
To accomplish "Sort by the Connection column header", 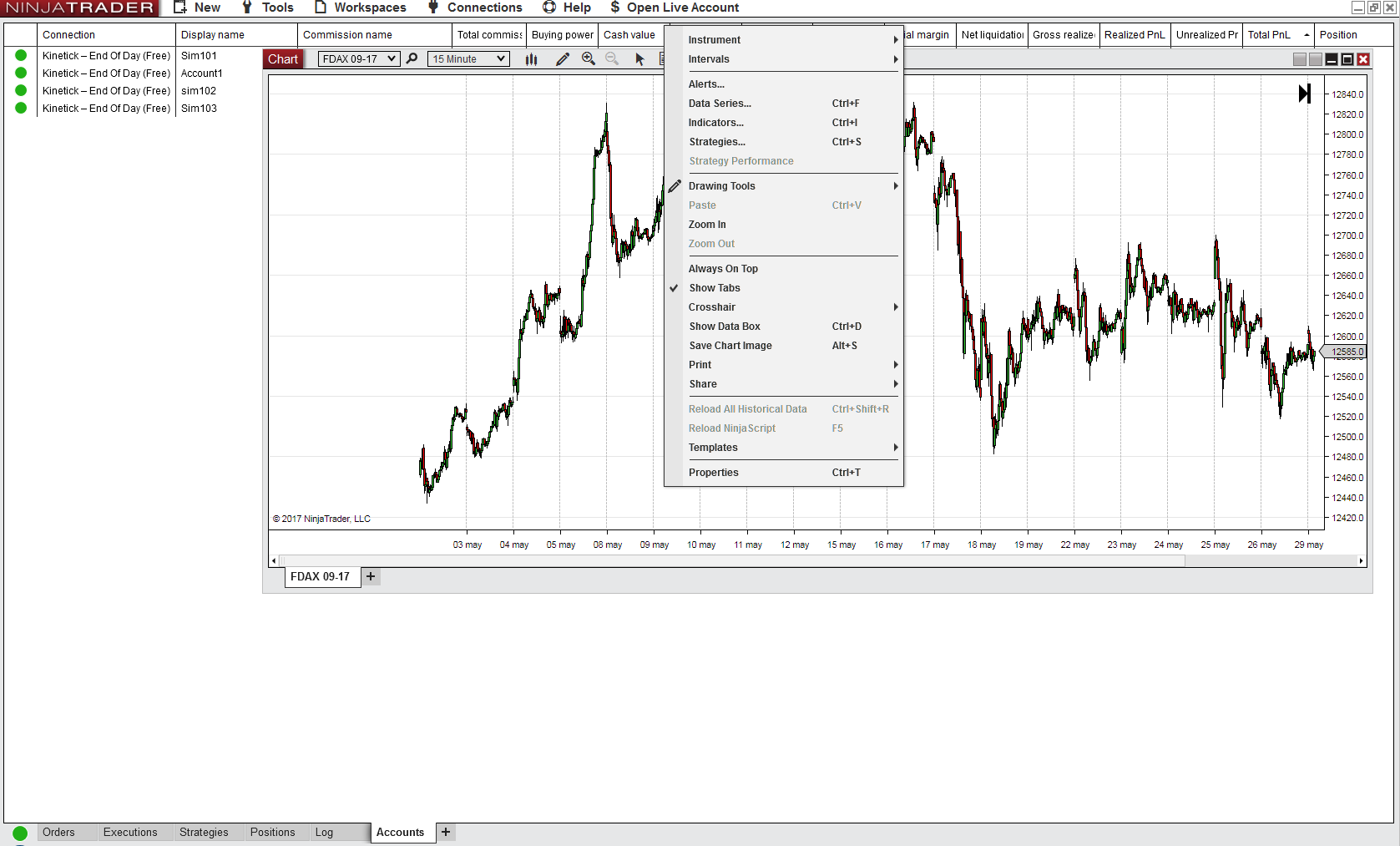I will pos(106,35).
